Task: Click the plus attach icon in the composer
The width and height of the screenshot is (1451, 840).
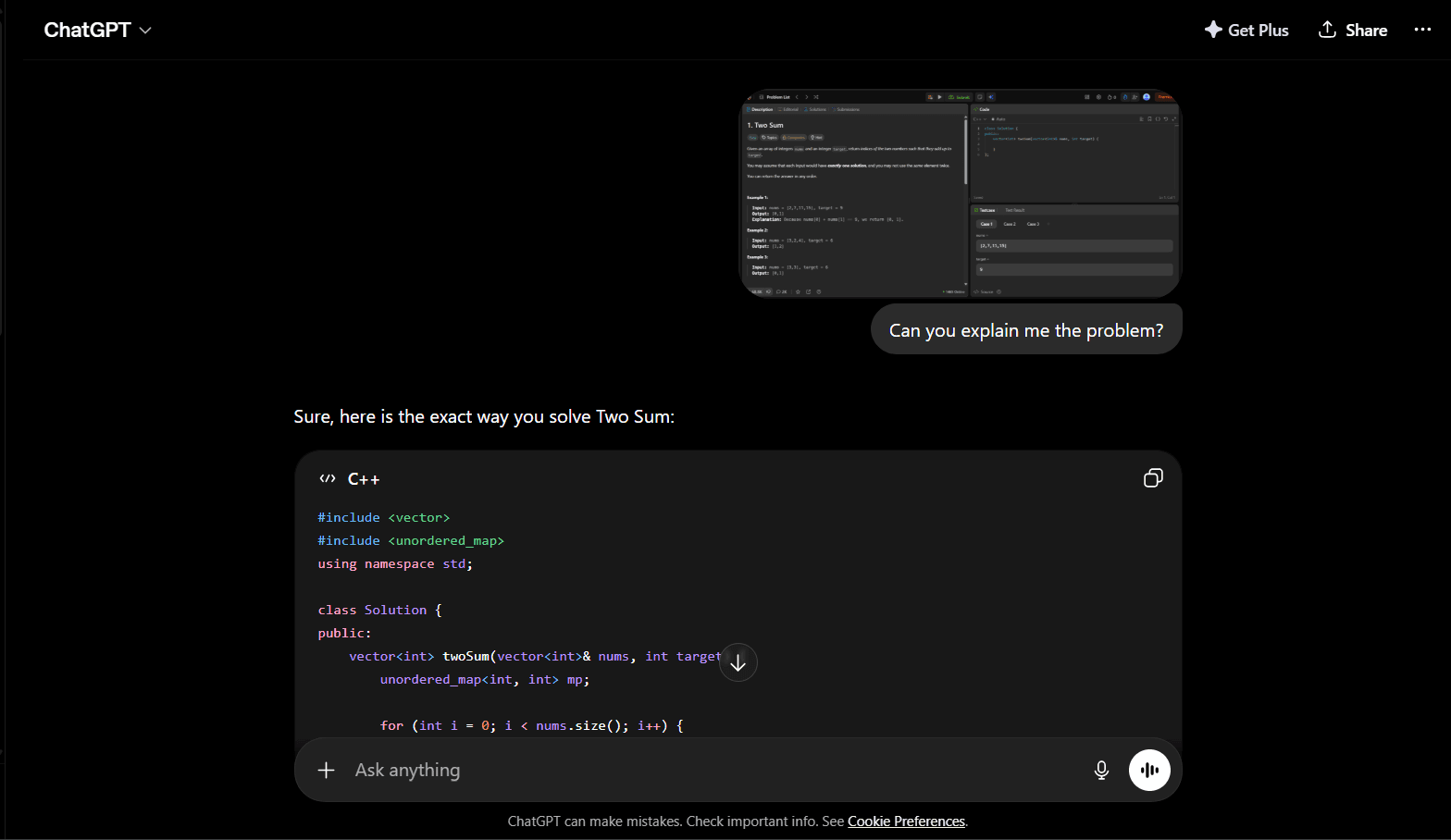Action: (326, 770)
